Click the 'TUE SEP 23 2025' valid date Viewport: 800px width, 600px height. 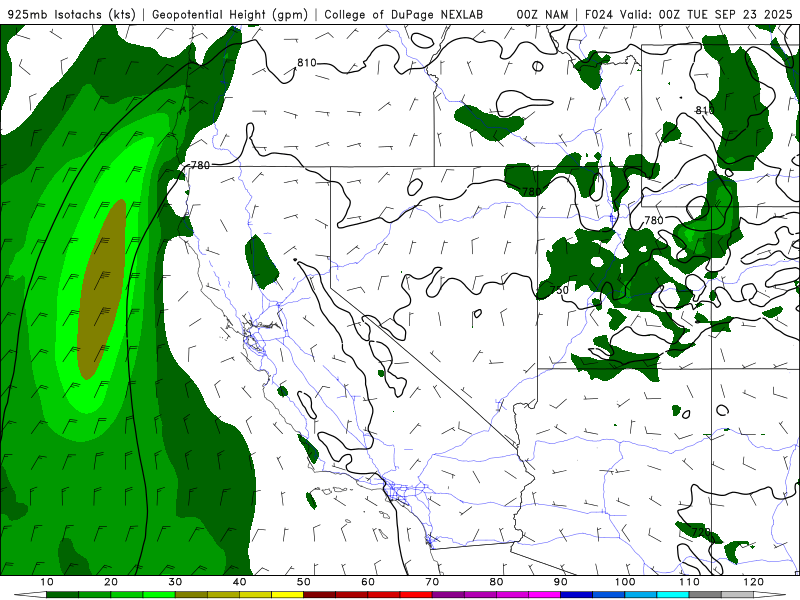point(739,15)
